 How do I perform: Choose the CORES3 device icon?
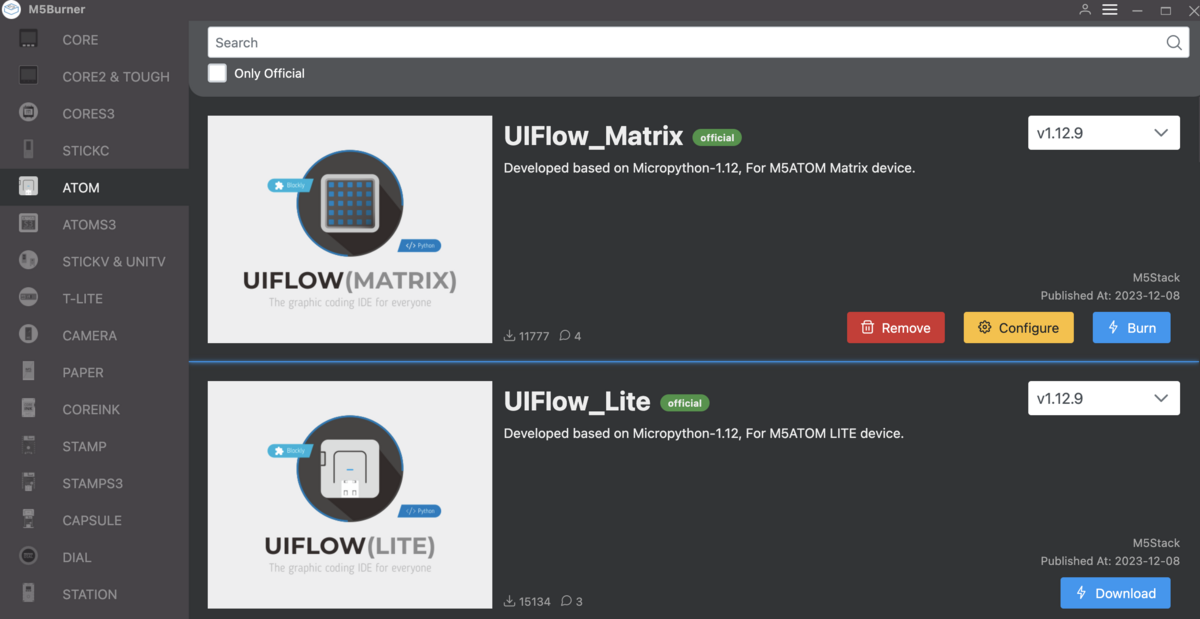[29, 113]
